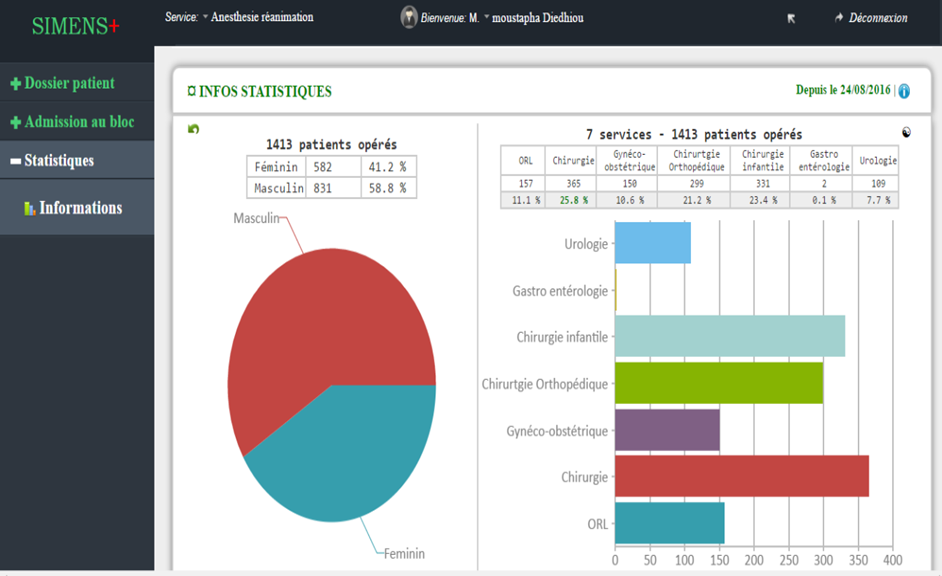Click the green refresh arrow icon
Image resolution: width=942 pixels, height=576 pixels.
point(193,129)
